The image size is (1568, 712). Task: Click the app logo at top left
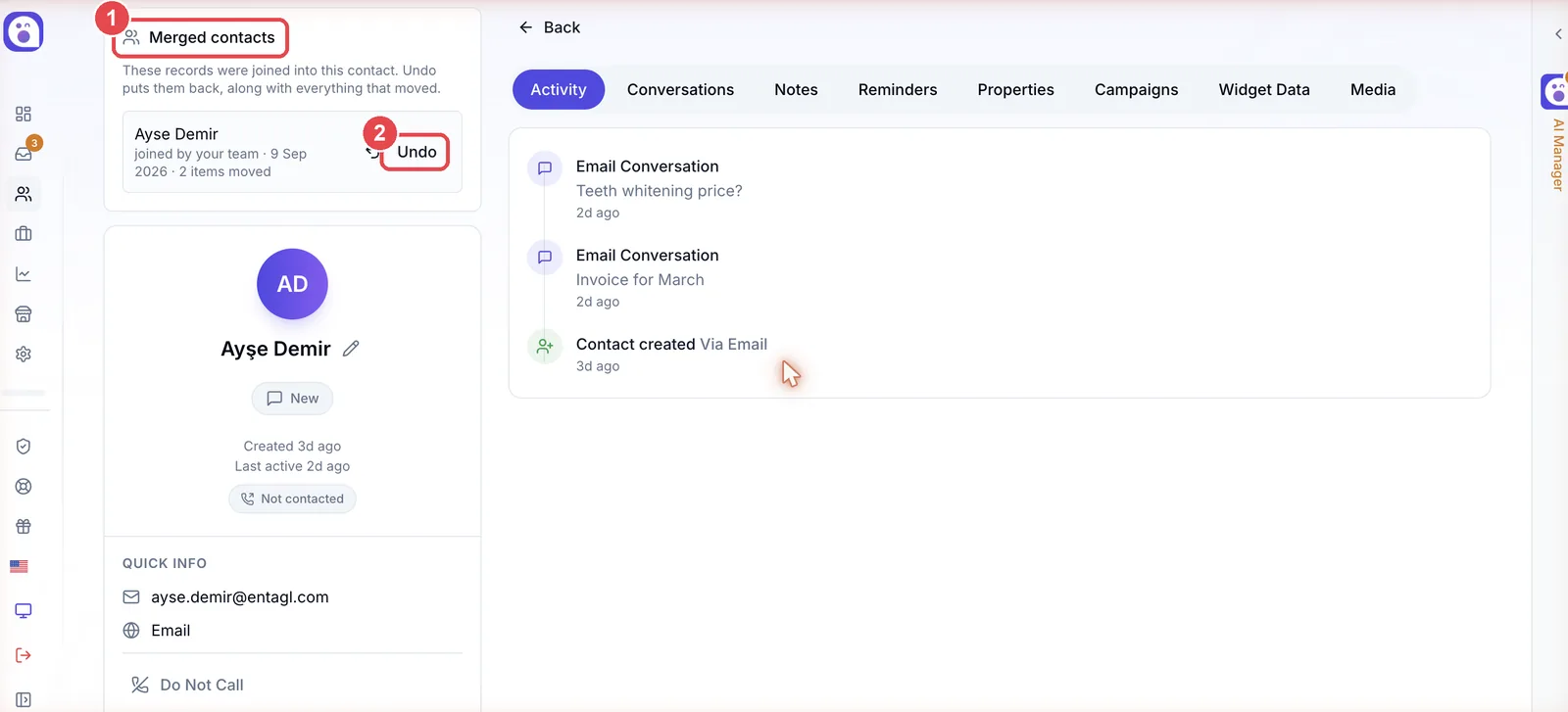24,31
